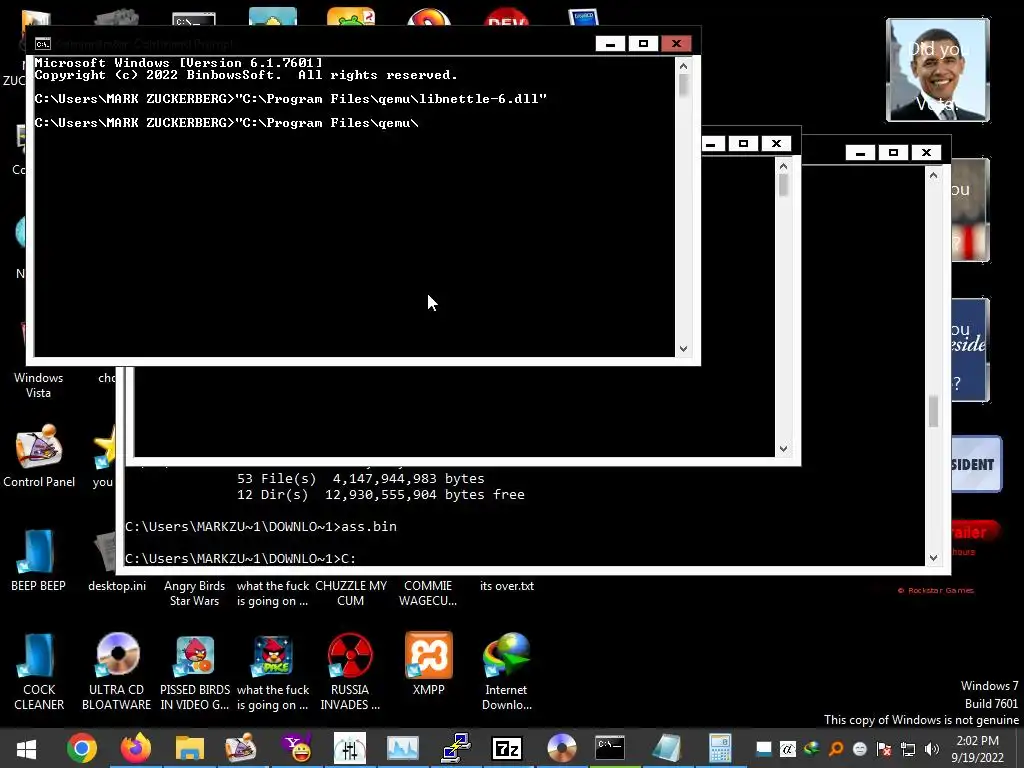Select the Internet Download Manager desktop icon
Screen dimensions: 1024x768
(x=507, y=671)
